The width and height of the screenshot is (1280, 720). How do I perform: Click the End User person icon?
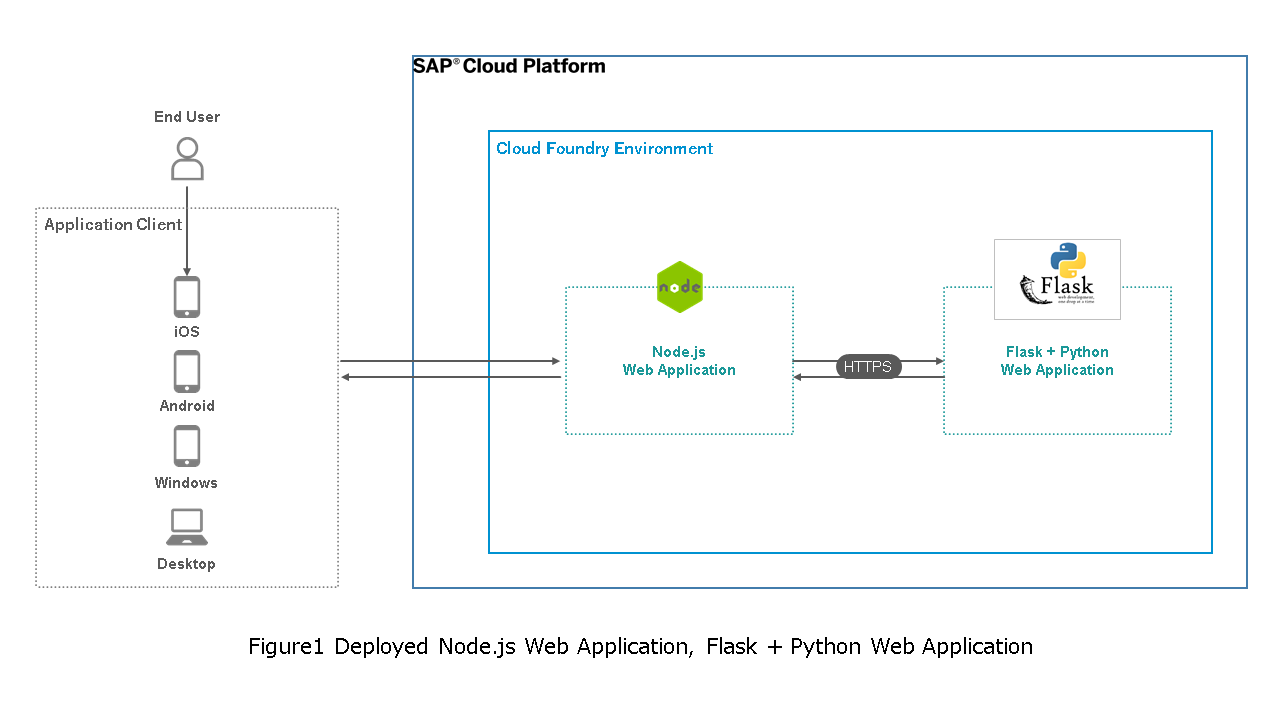pos(187,159)
